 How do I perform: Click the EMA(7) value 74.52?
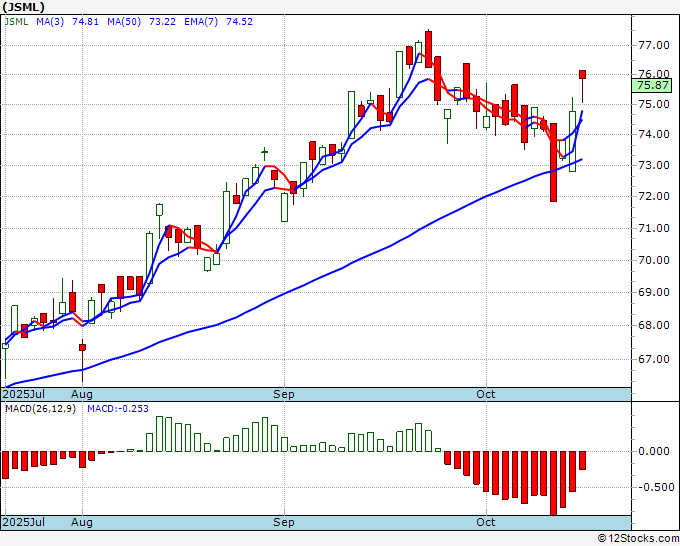point(239,22)
